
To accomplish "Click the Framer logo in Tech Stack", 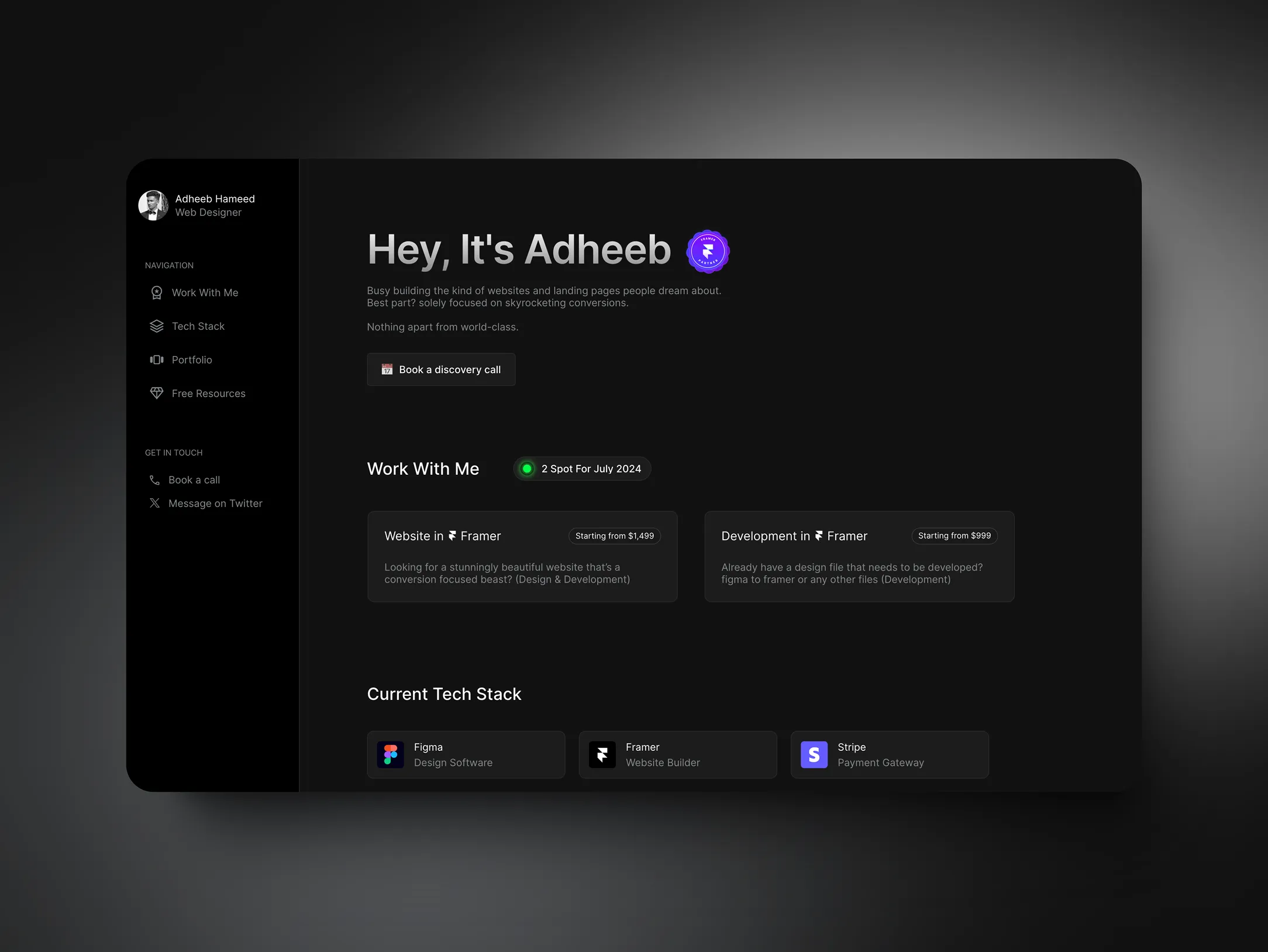I will point(602,755).
